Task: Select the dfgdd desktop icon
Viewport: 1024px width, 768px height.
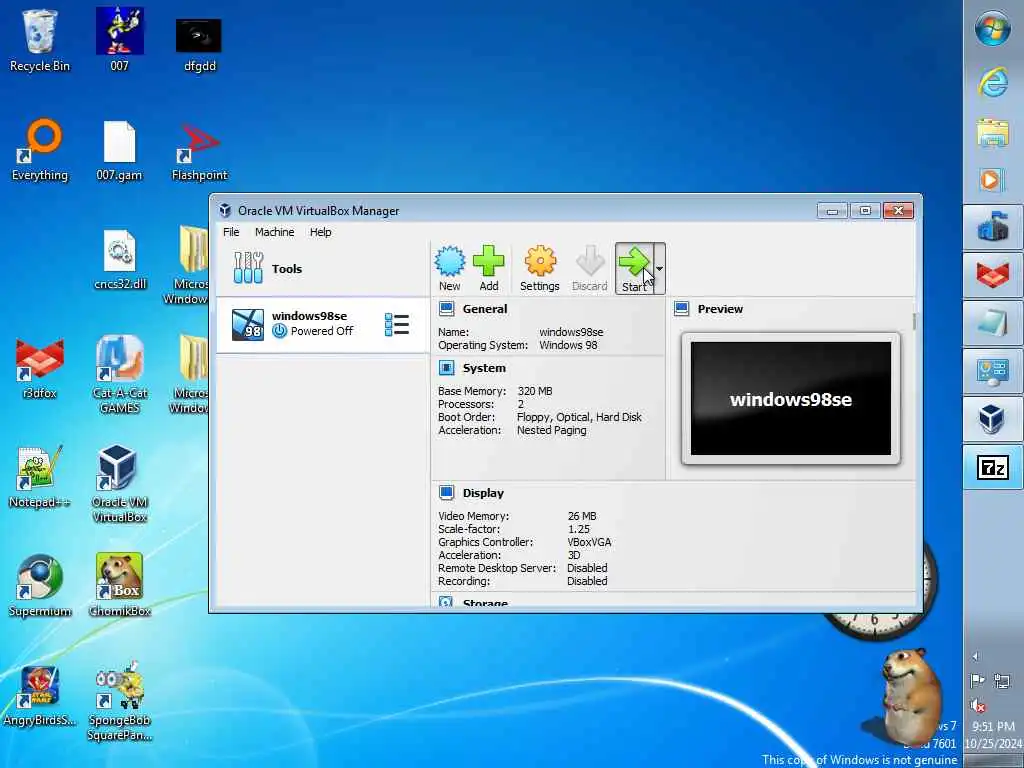Action: pyautogui.click(x=199, y=46)
